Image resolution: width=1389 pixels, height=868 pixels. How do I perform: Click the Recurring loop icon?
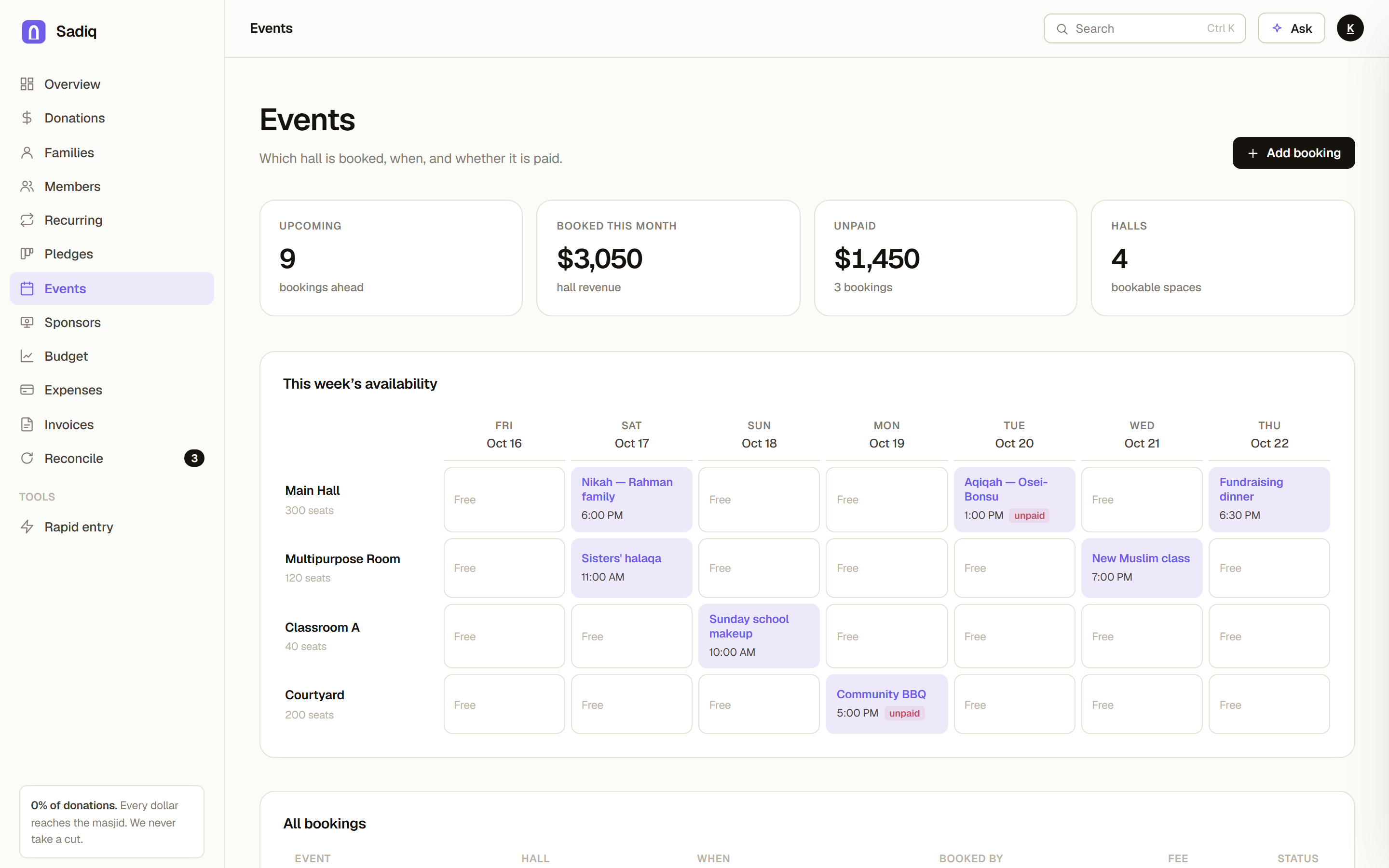(27, 220)
